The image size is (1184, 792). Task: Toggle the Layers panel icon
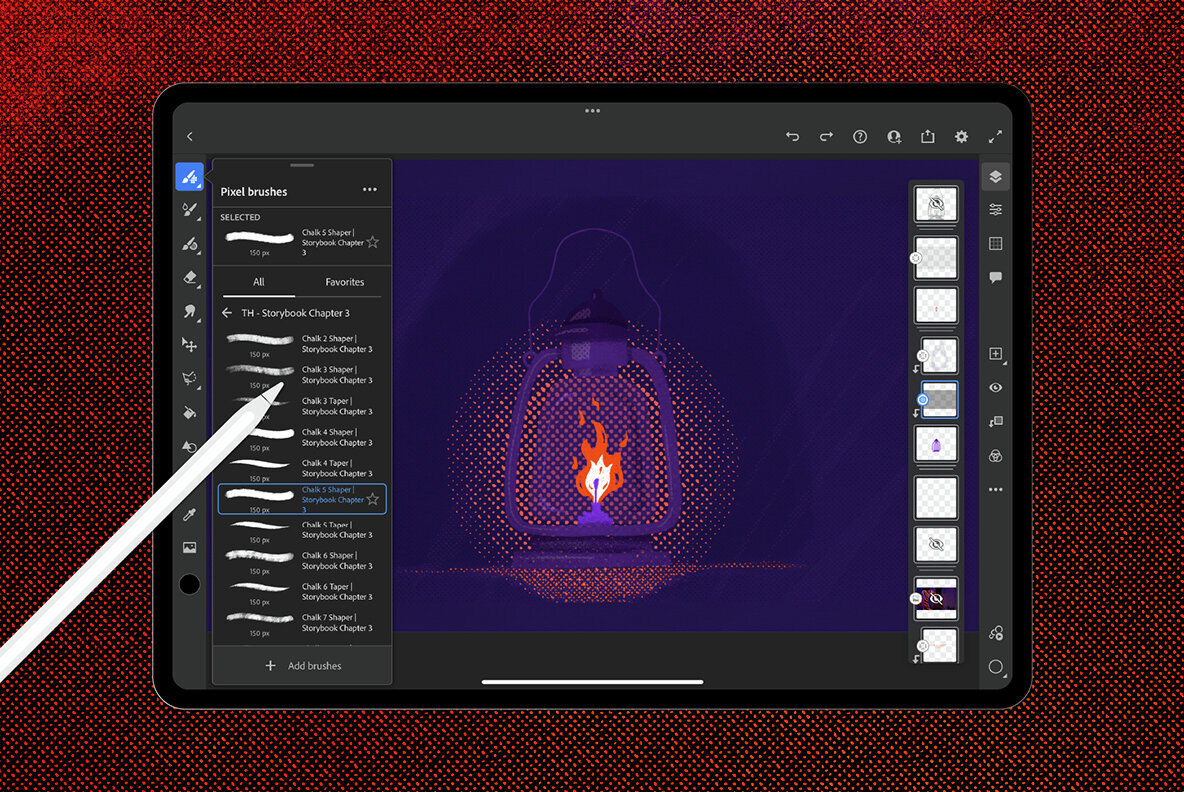[995, 177]
